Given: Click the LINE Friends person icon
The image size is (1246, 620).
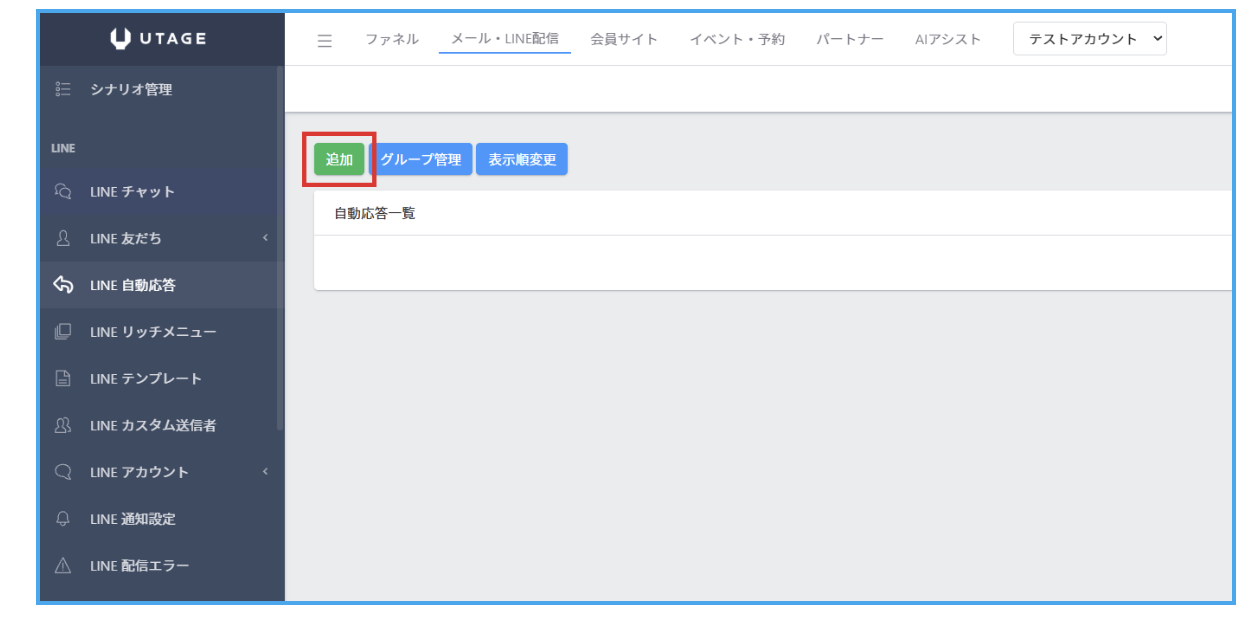Looking at the screenshot, I should 63,238.
